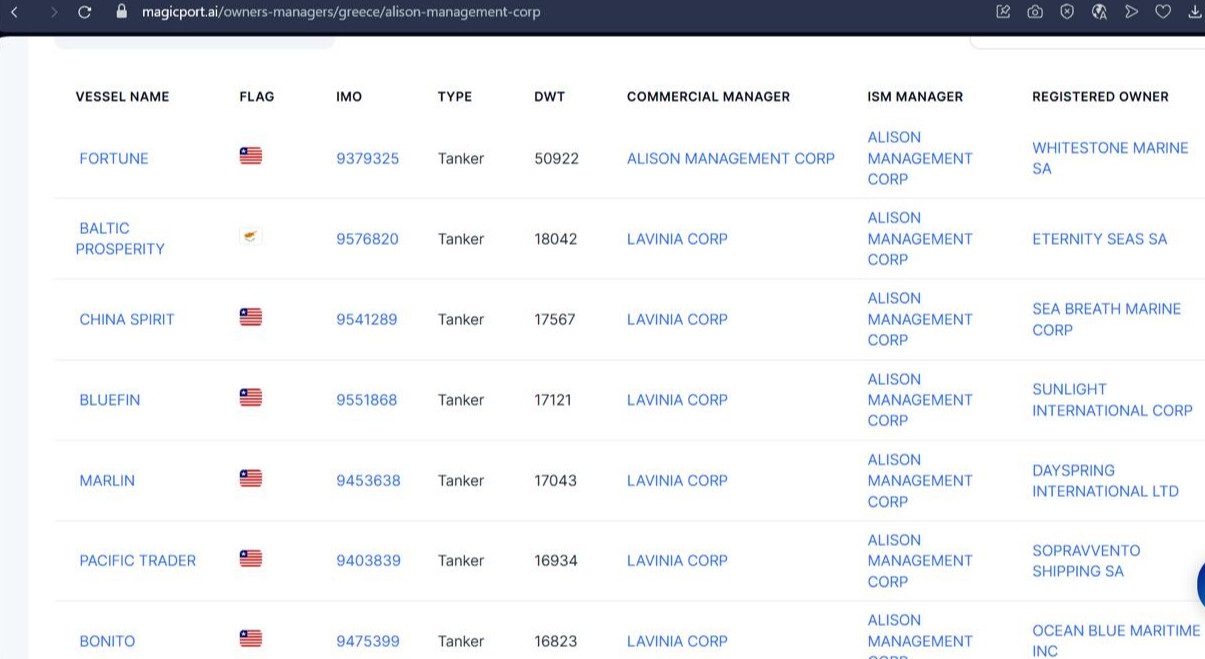Click the flag icon in PACIFIC TRADER row
Image resolution: width=1205 pixels, height=659 pixels.
pos(251,558)
